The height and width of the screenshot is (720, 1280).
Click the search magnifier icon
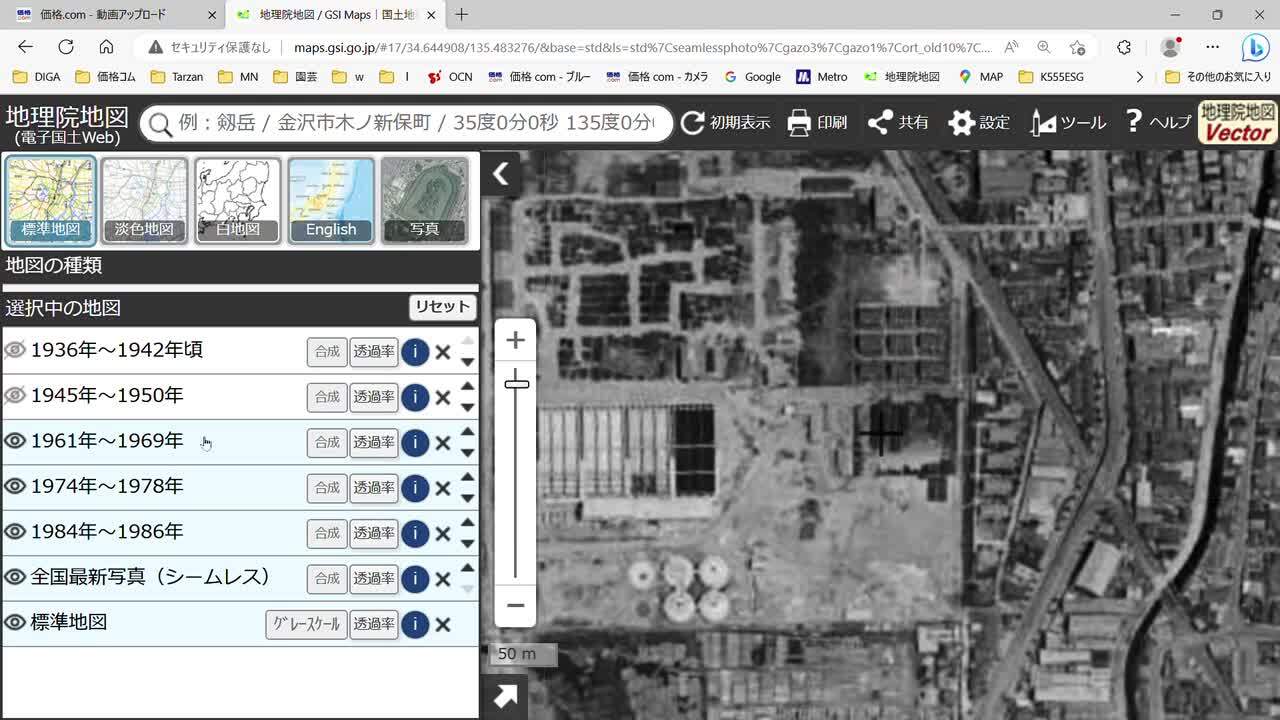(x=159, y=122)
